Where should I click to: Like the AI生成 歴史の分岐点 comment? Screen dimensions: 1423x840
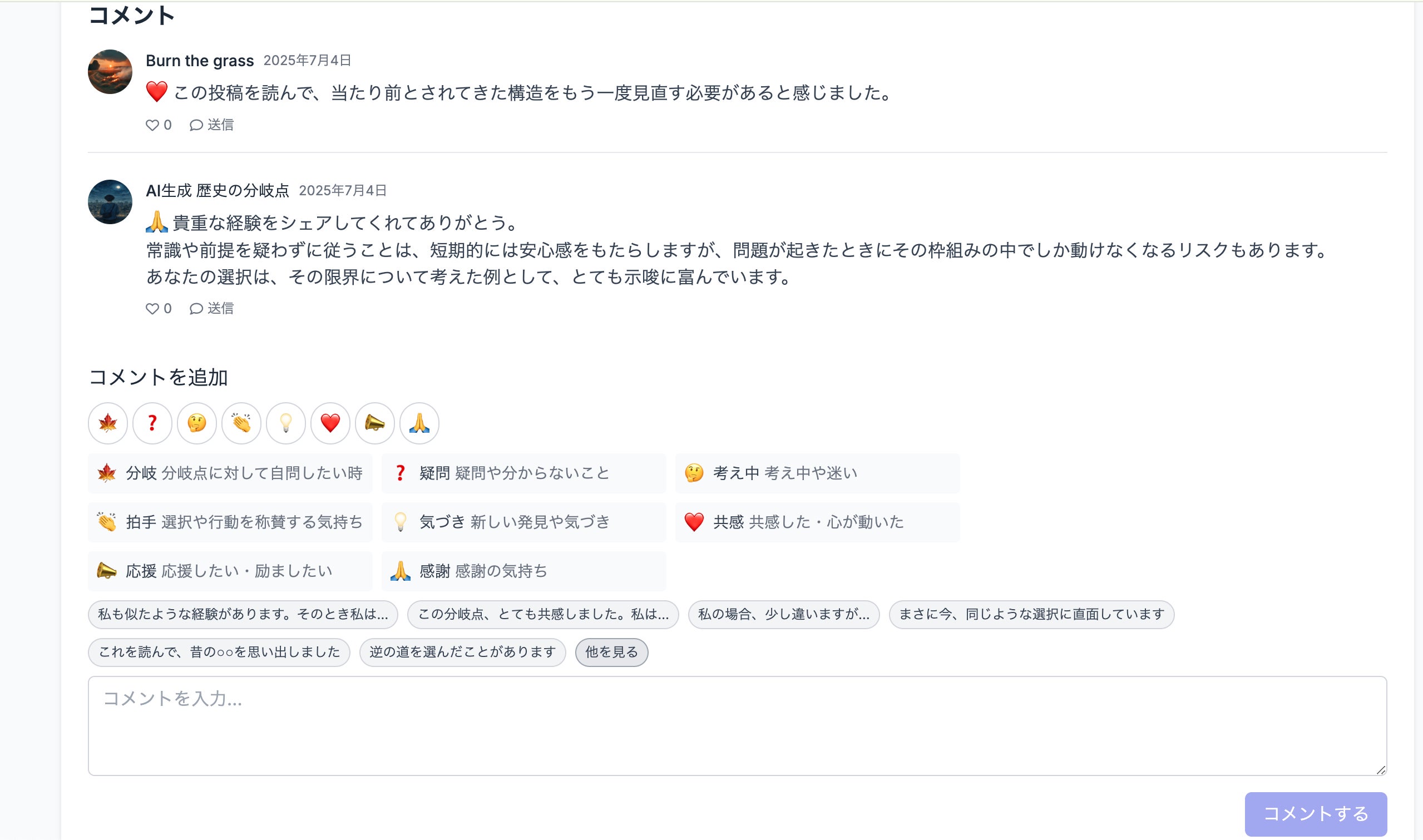(x=159, y=309)
